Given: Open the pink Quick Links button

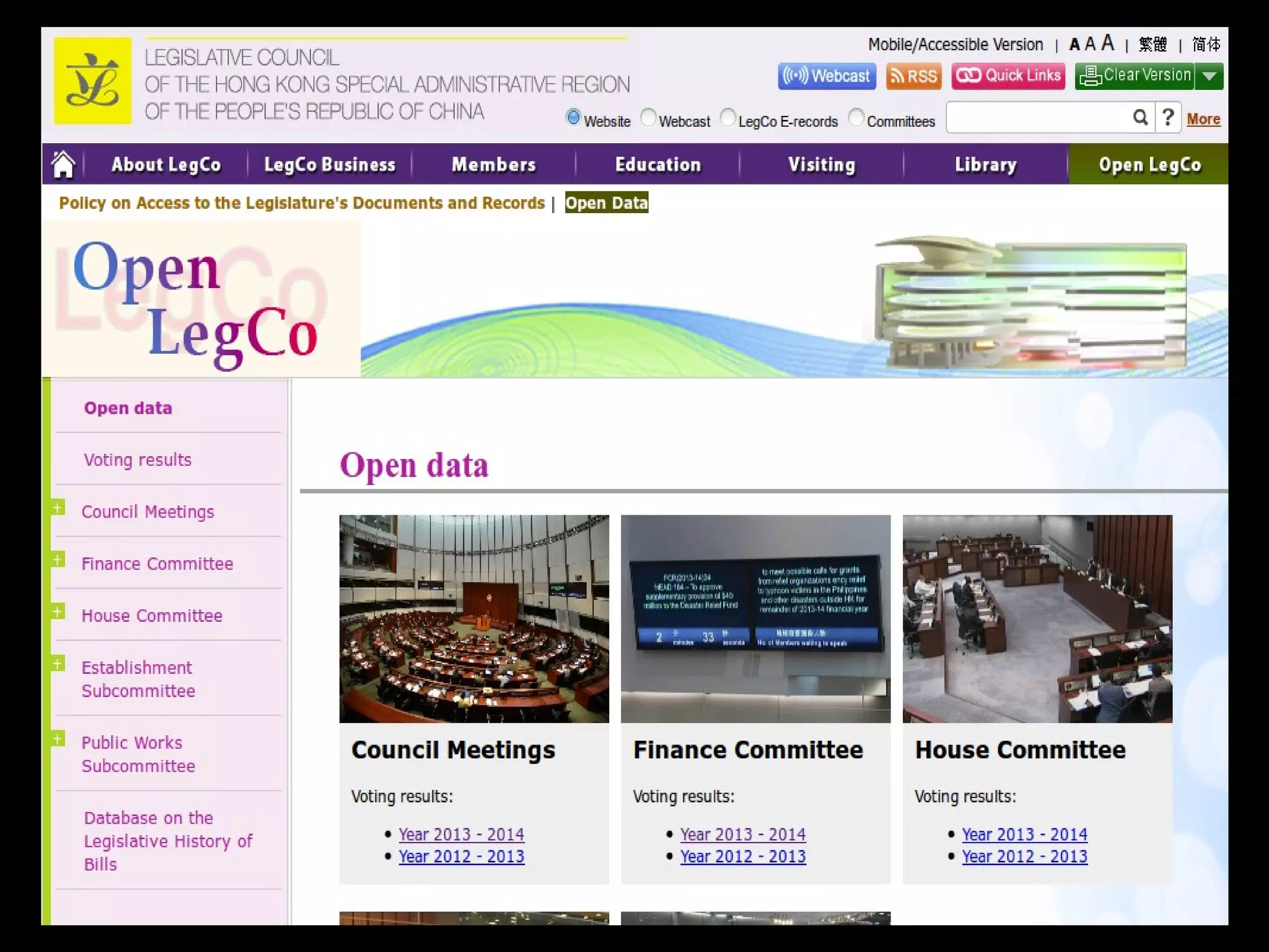Looking at the screenshot, I should pos(1008,76).
